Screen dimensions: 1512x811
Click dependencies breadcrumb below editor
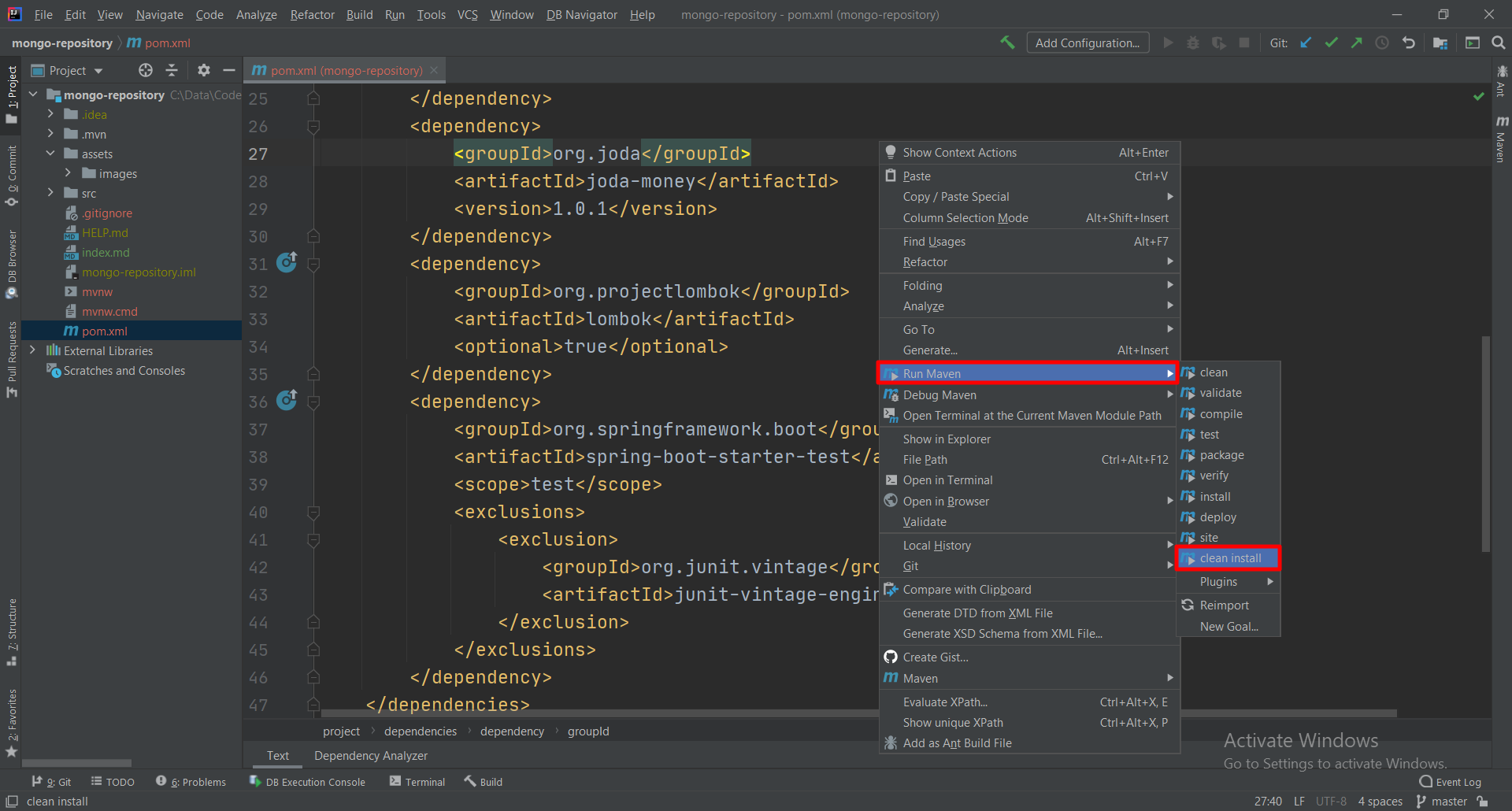tap(421, 731)
